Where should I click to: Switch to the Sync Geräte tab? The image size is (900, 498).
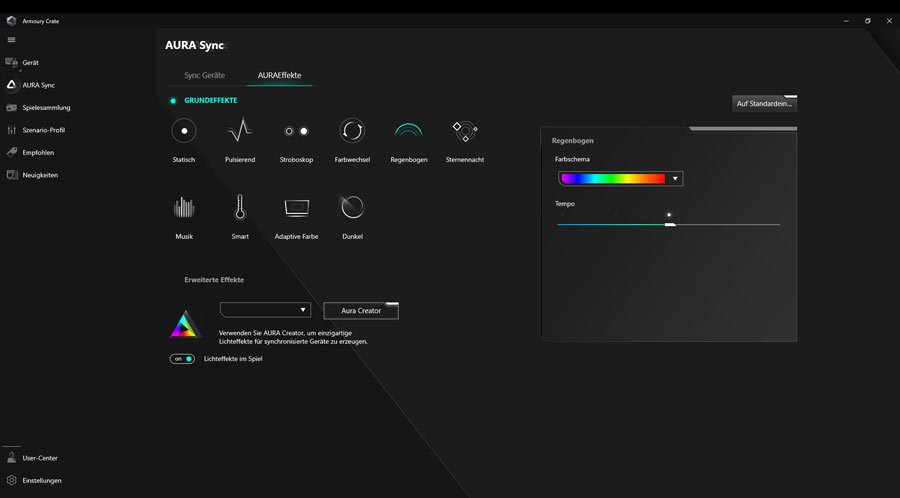(204, 75)
